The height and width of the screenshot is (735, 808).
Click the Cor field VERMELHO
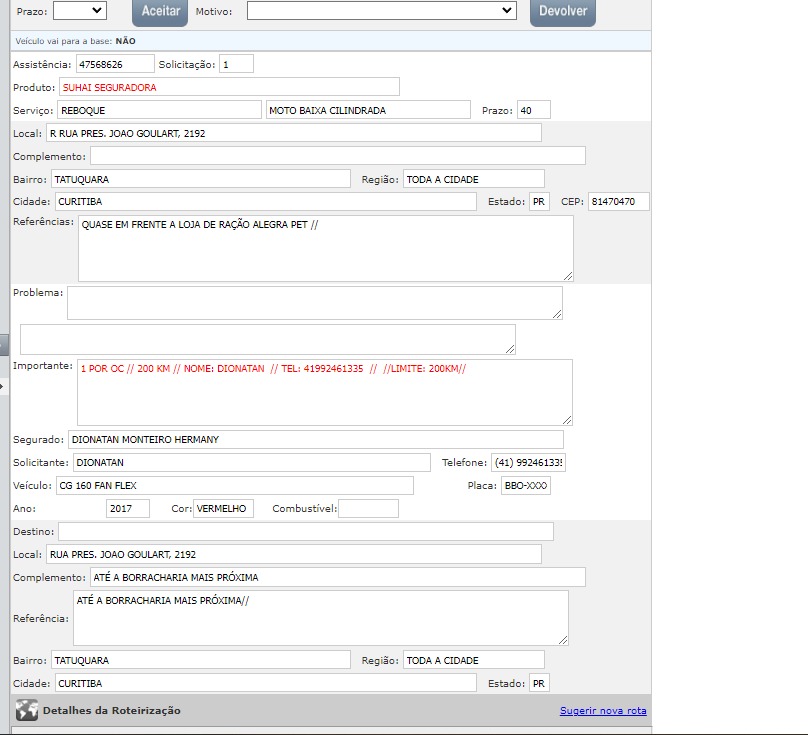coord(223,508)
